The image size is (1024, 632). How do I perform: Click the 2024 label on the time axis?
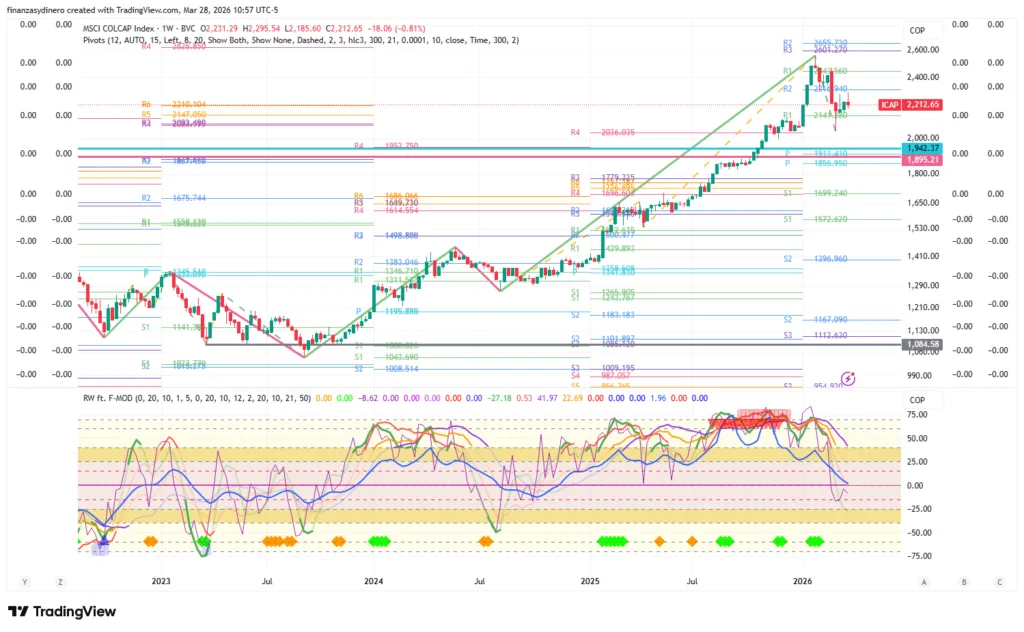[x=373, y=579]
